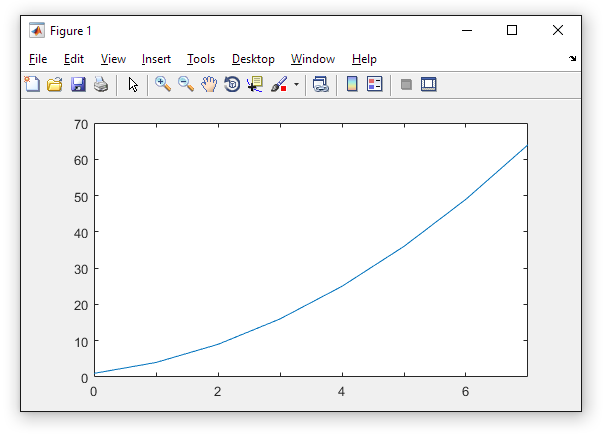Click the x-axis label 4

point(341,391)
